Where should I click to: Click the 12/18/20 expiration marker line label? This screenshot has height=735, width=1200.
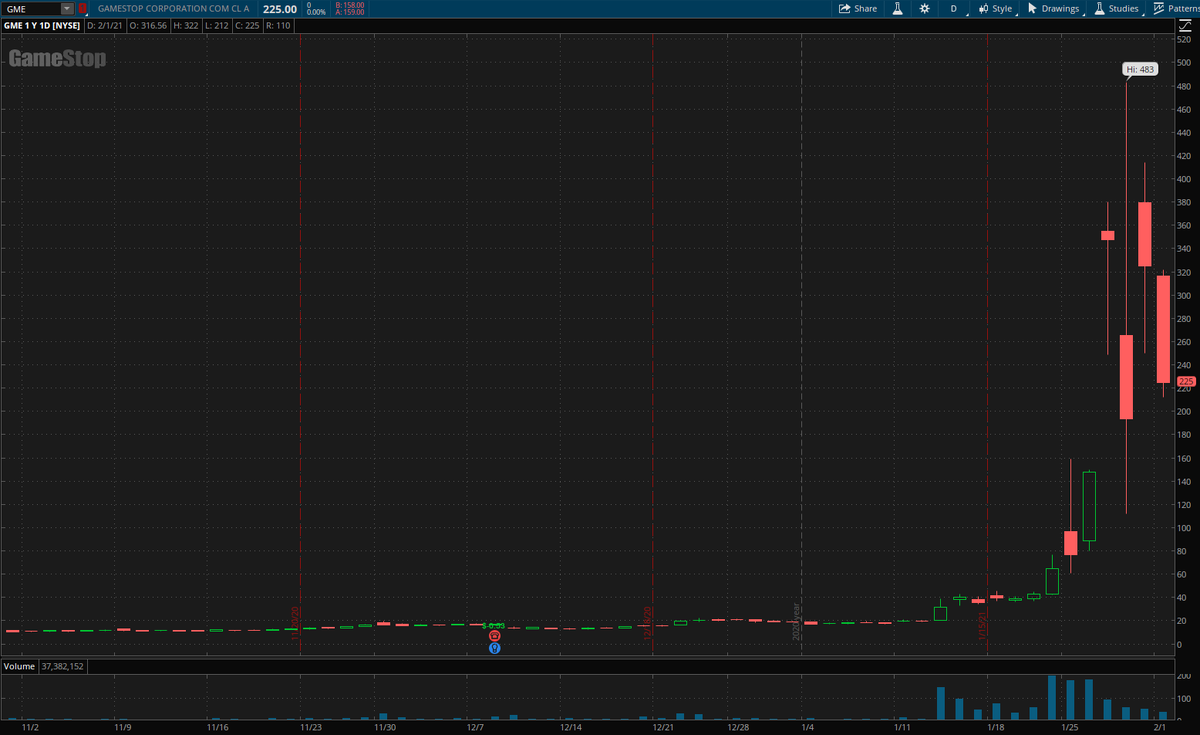(x=648, y=622)
